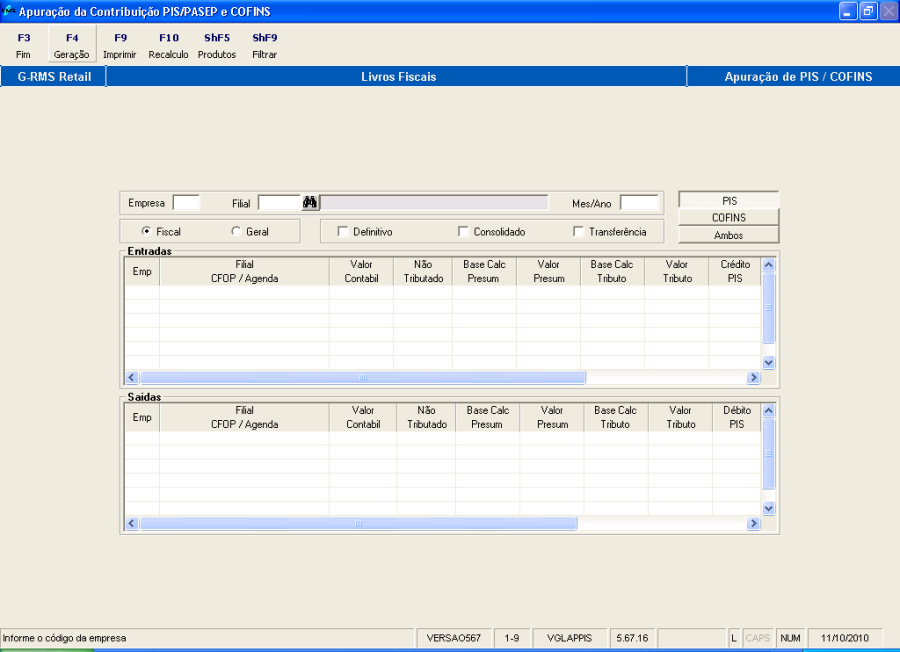Click the F3 Fim toolbar button

(24, 45)
